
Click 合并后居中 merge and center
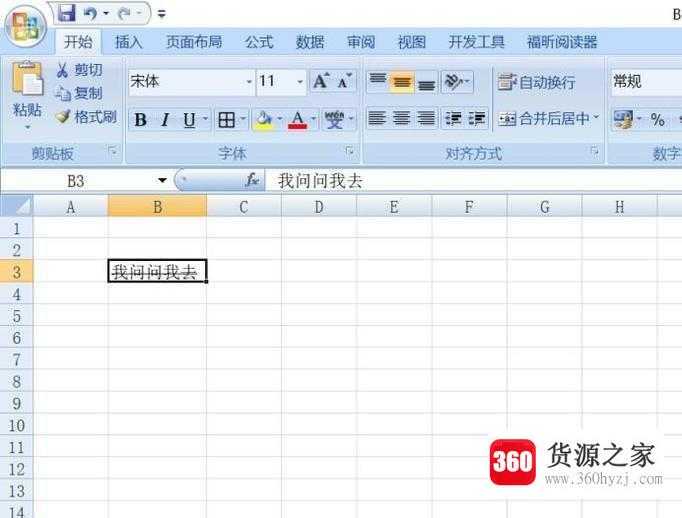coord(545,118)
